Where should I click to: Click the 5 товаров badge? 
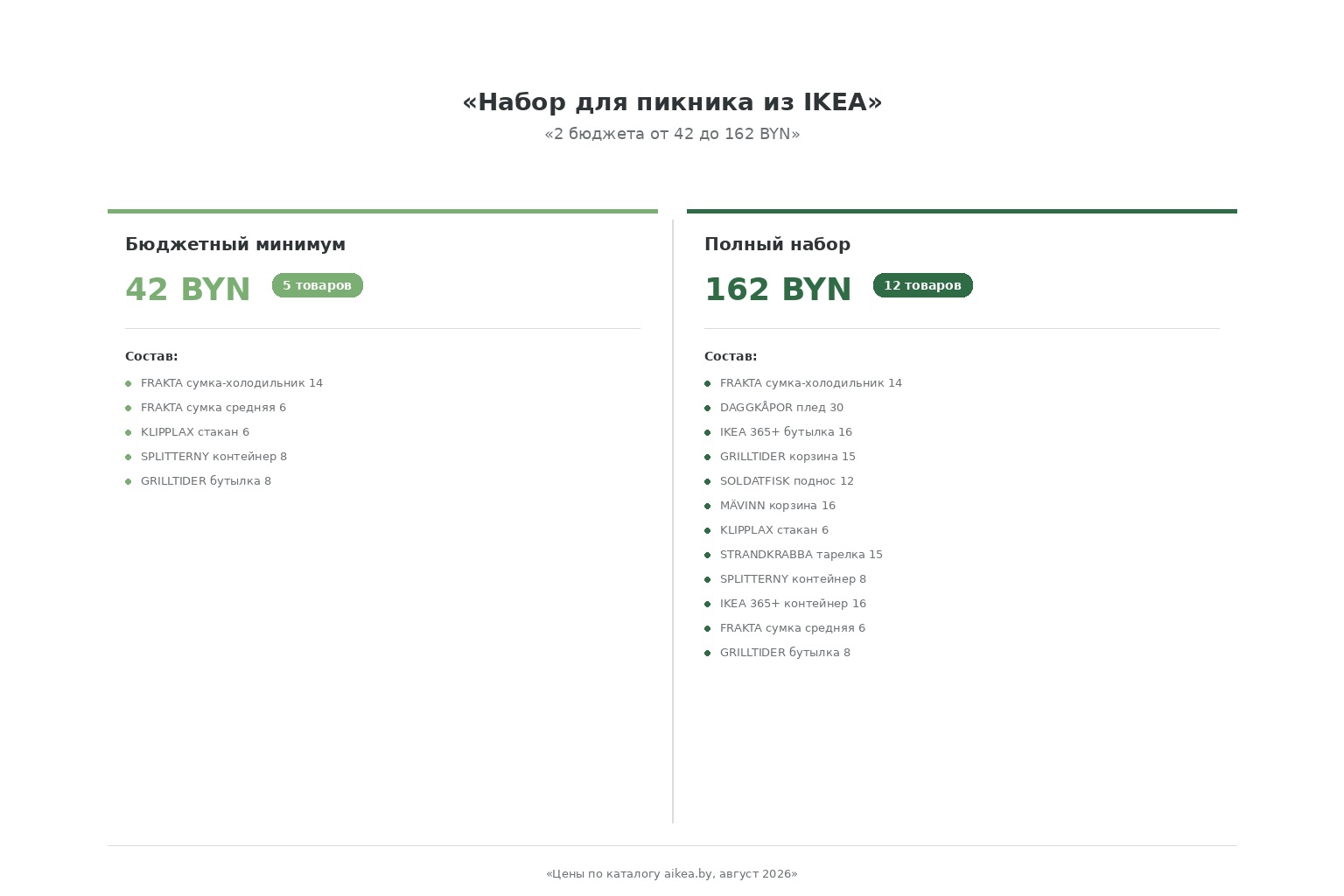pos(318,285)
